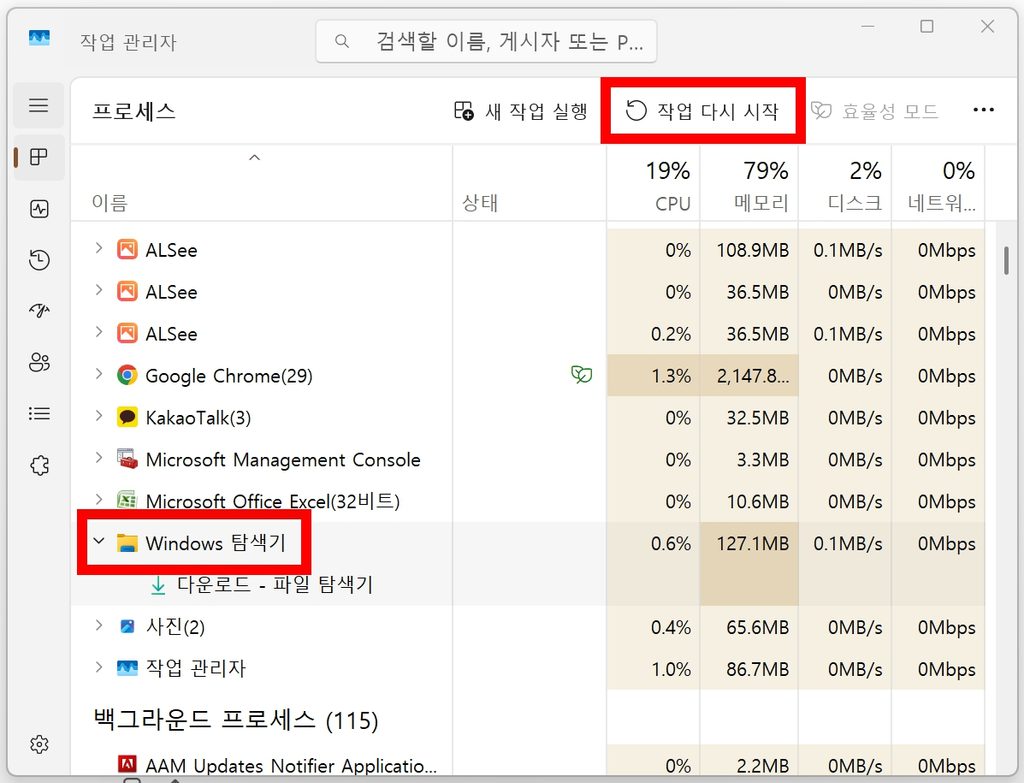Click the Microsoft Office Excel icon
Screen dimensions: 1024x783
[127, 500]
